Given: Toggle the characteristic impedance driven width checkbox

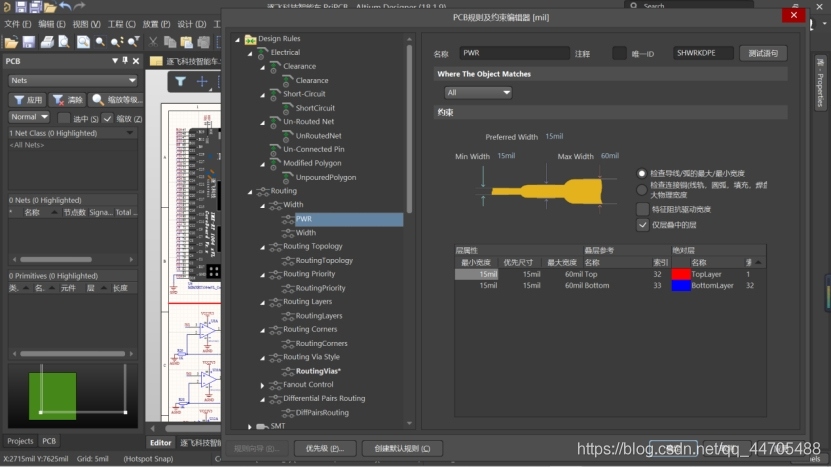Looking at the screenshot, I should click(x=642, y=209).
